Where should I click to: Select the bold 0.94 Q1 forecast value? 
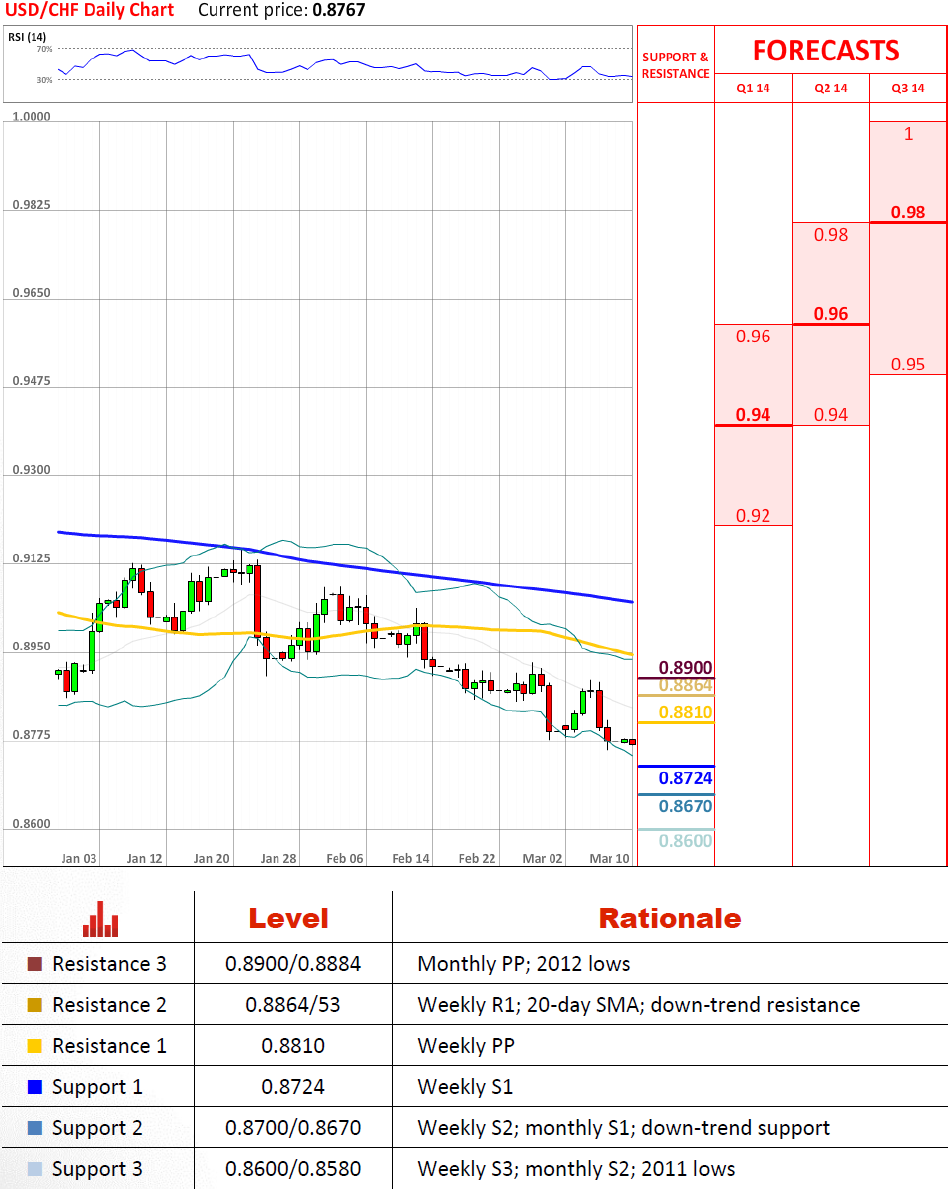coord(753,415)
